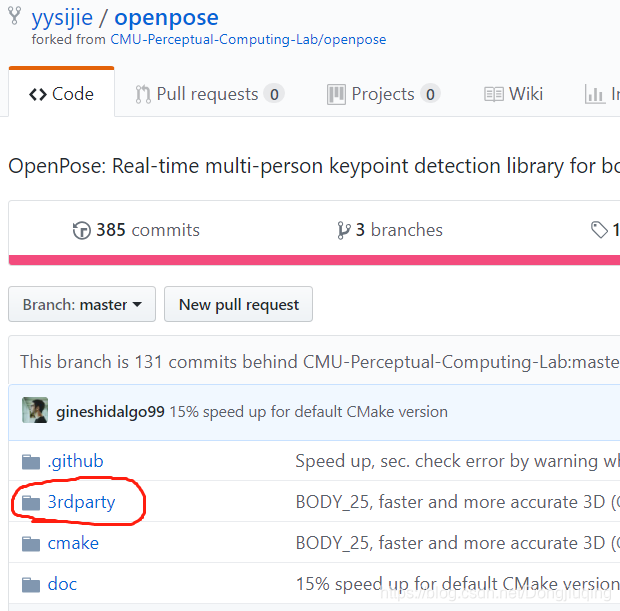Open the Pull requests tab
This screenshot has width=620, height=611.
[x=210, y=94]
